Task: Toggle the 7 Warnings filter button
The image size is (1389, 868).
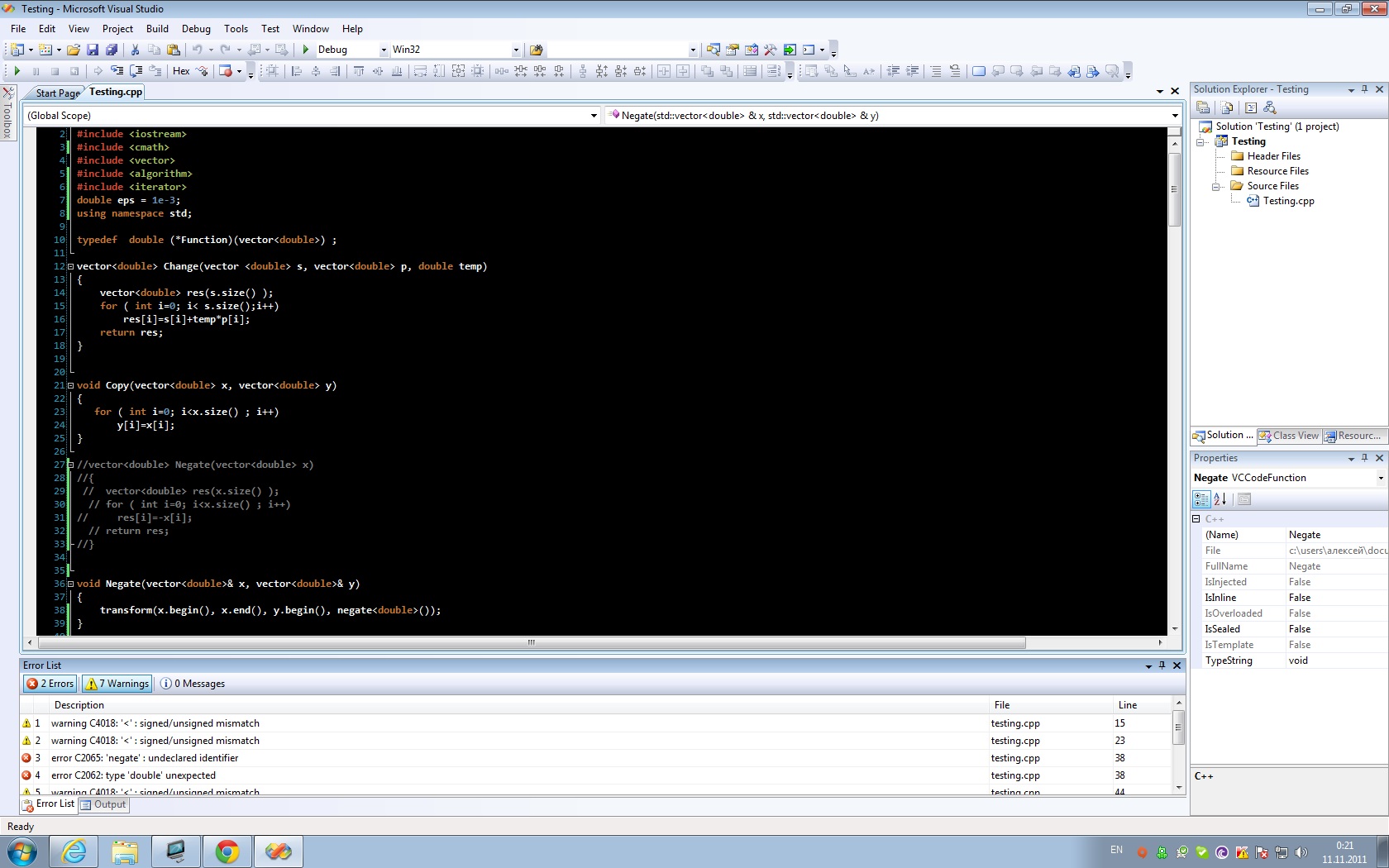Action: pos(117,684)
